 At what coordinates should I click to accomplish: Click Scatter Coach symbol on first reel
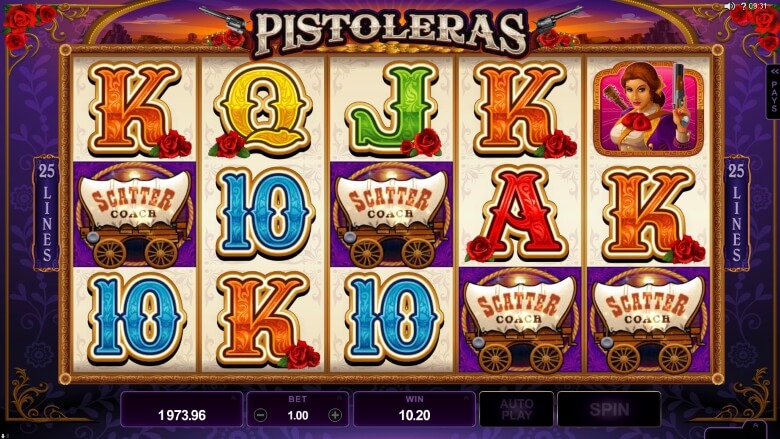pos(135,215)
